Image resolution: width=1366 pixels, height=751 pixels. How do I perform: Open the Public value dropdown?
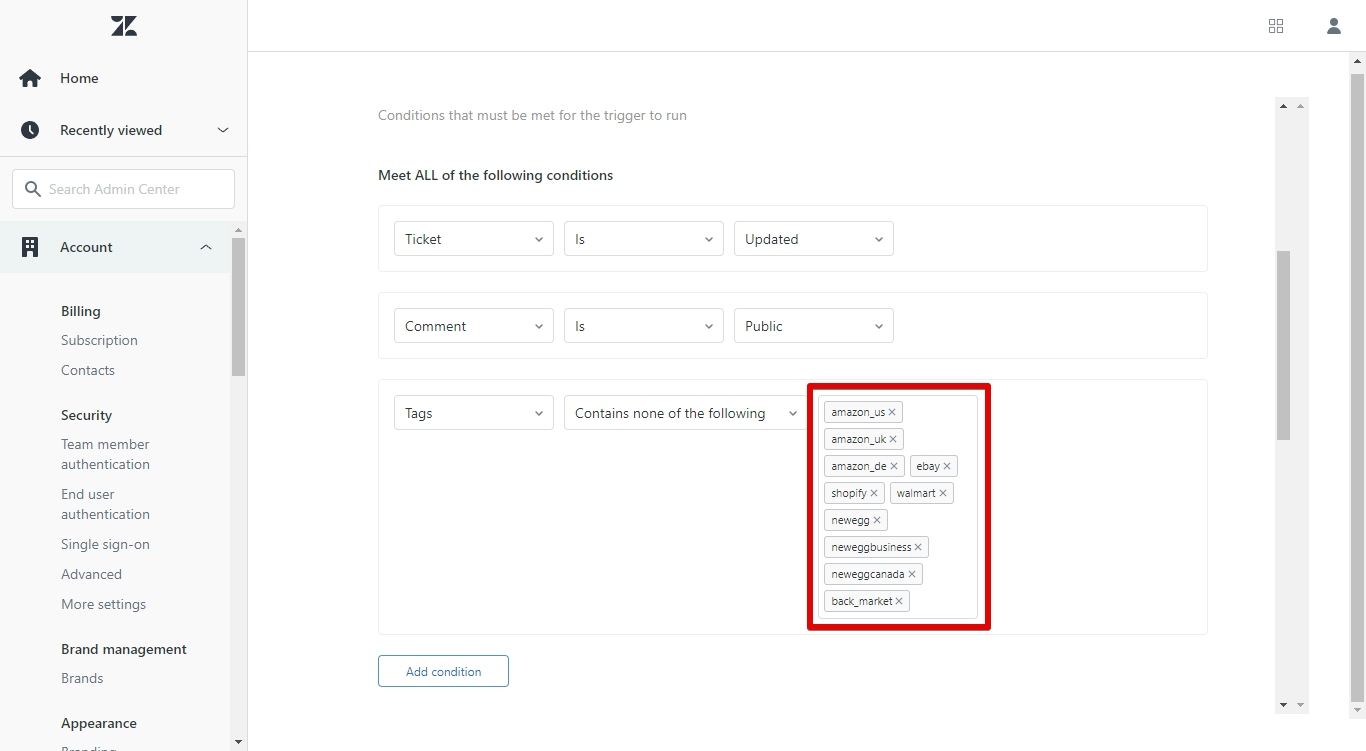coord(814,326)
